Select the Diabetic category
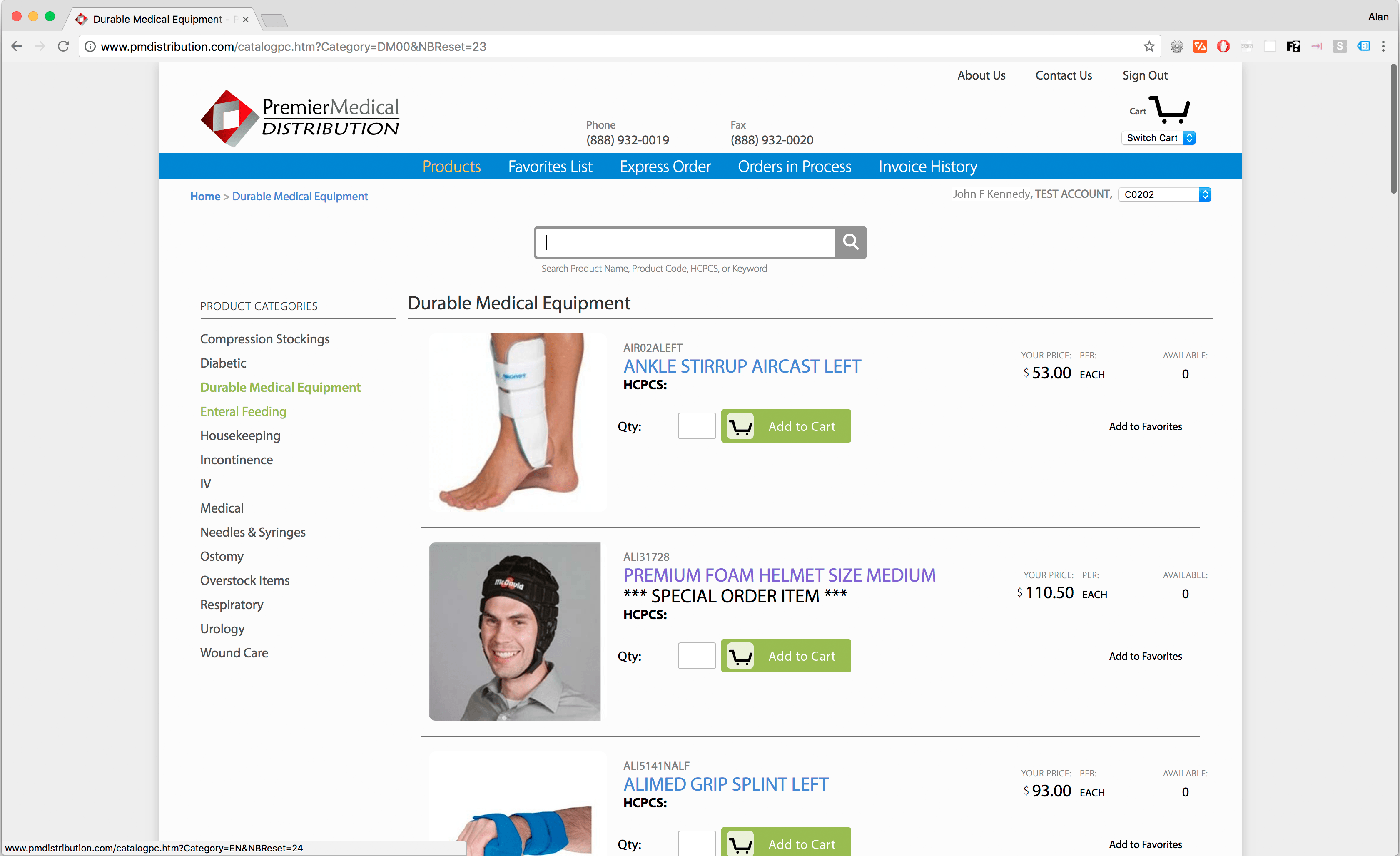This screenshot has width=1400, height=856. click(x=223, y=363)
